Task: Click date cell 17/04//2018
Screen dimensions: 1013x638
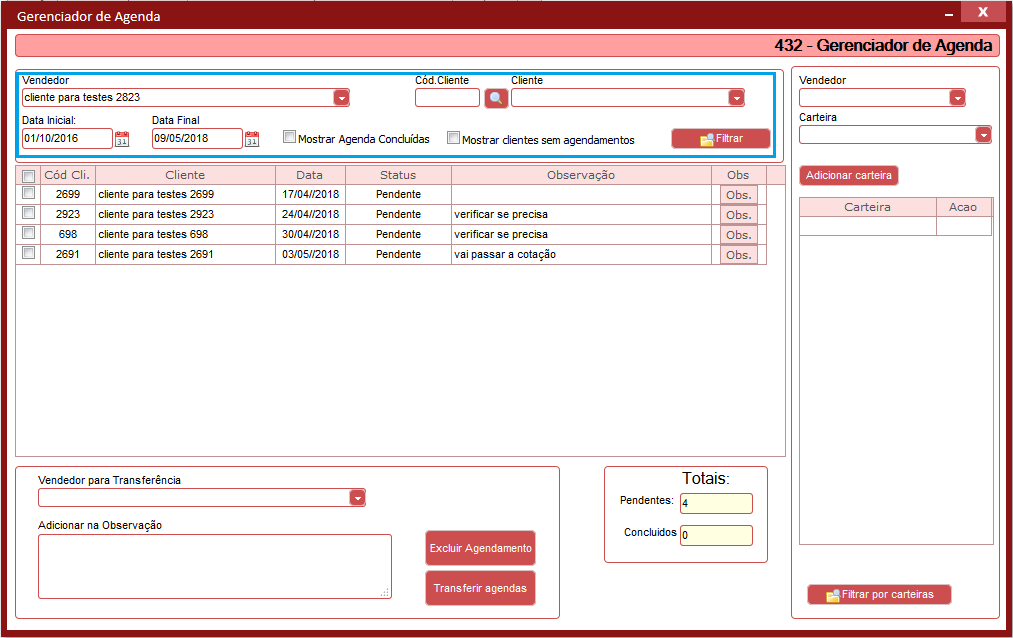Action: tap(310, 194)
